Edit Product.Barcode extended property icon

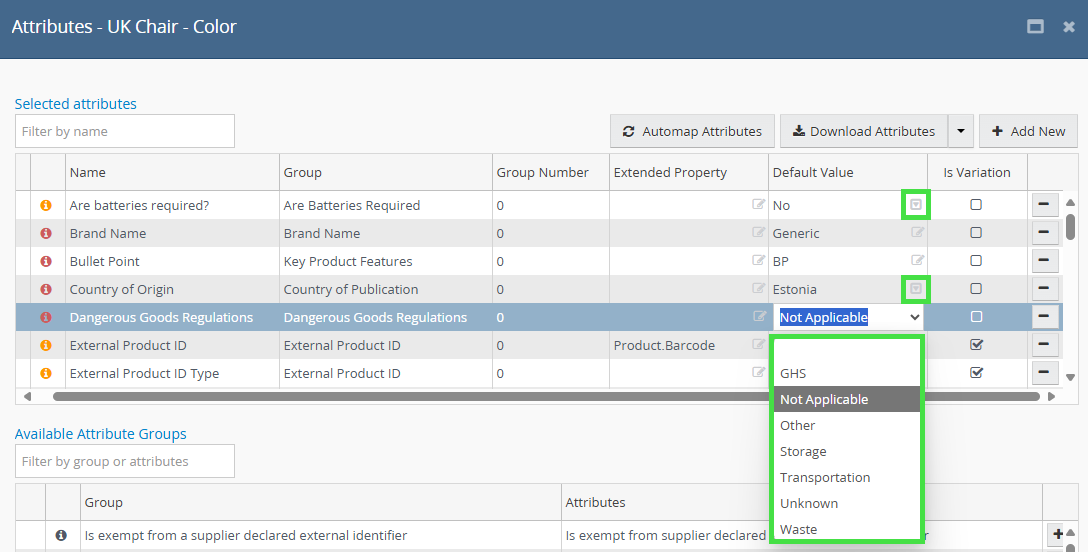click(758, 344)
